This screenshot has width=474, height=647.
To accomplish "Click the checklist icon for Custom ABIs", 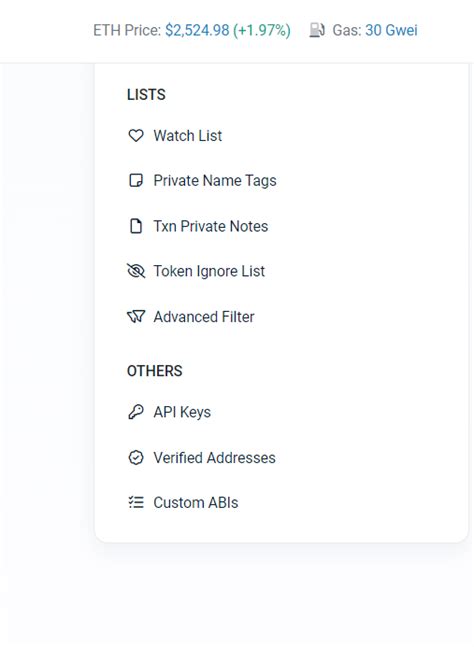I will [136, 502].
